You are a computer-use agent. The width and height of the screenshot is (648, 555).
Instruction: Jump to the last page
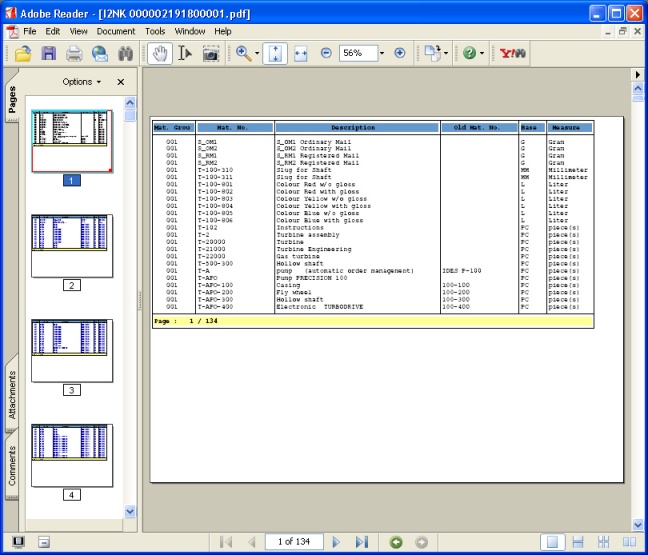coord(361,542)
